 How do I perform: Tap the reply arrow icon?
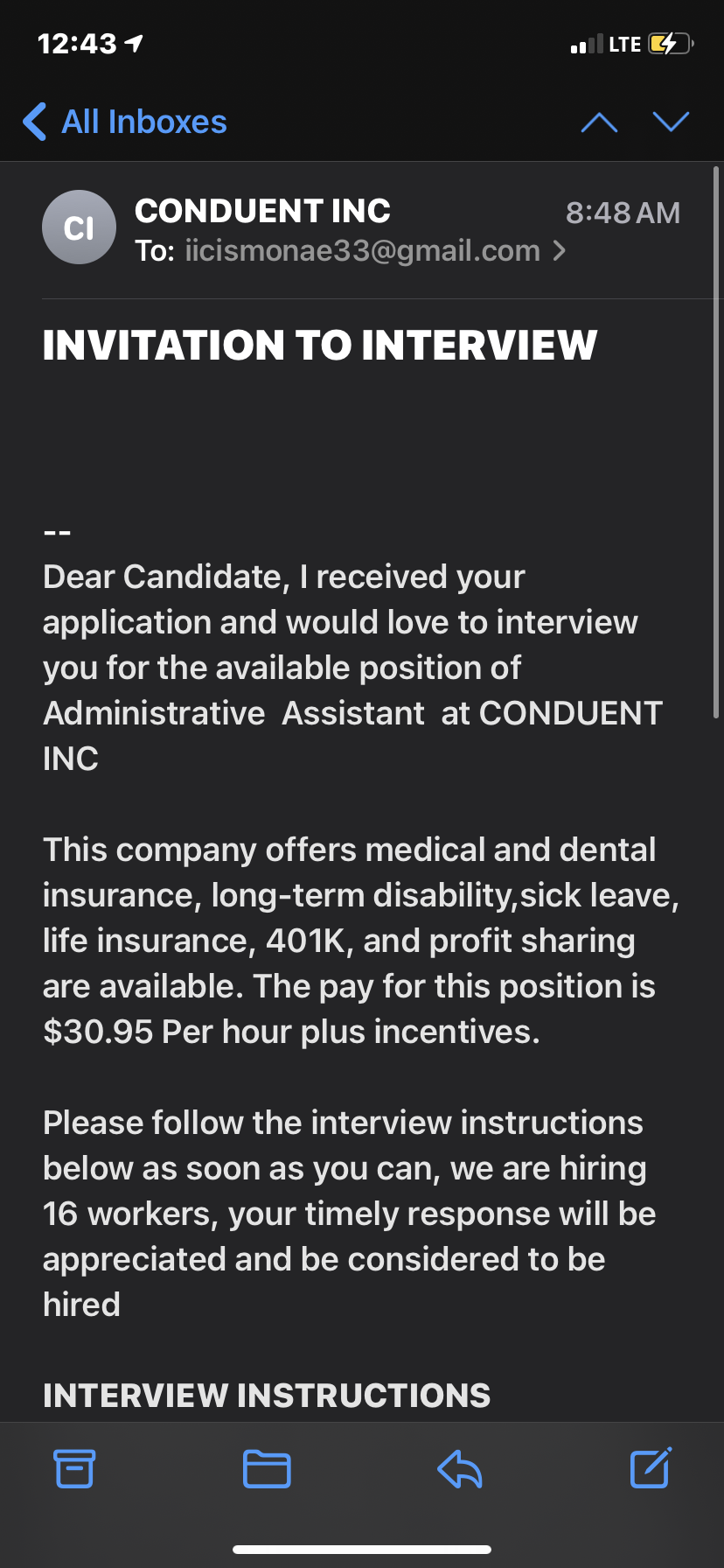460,1468
